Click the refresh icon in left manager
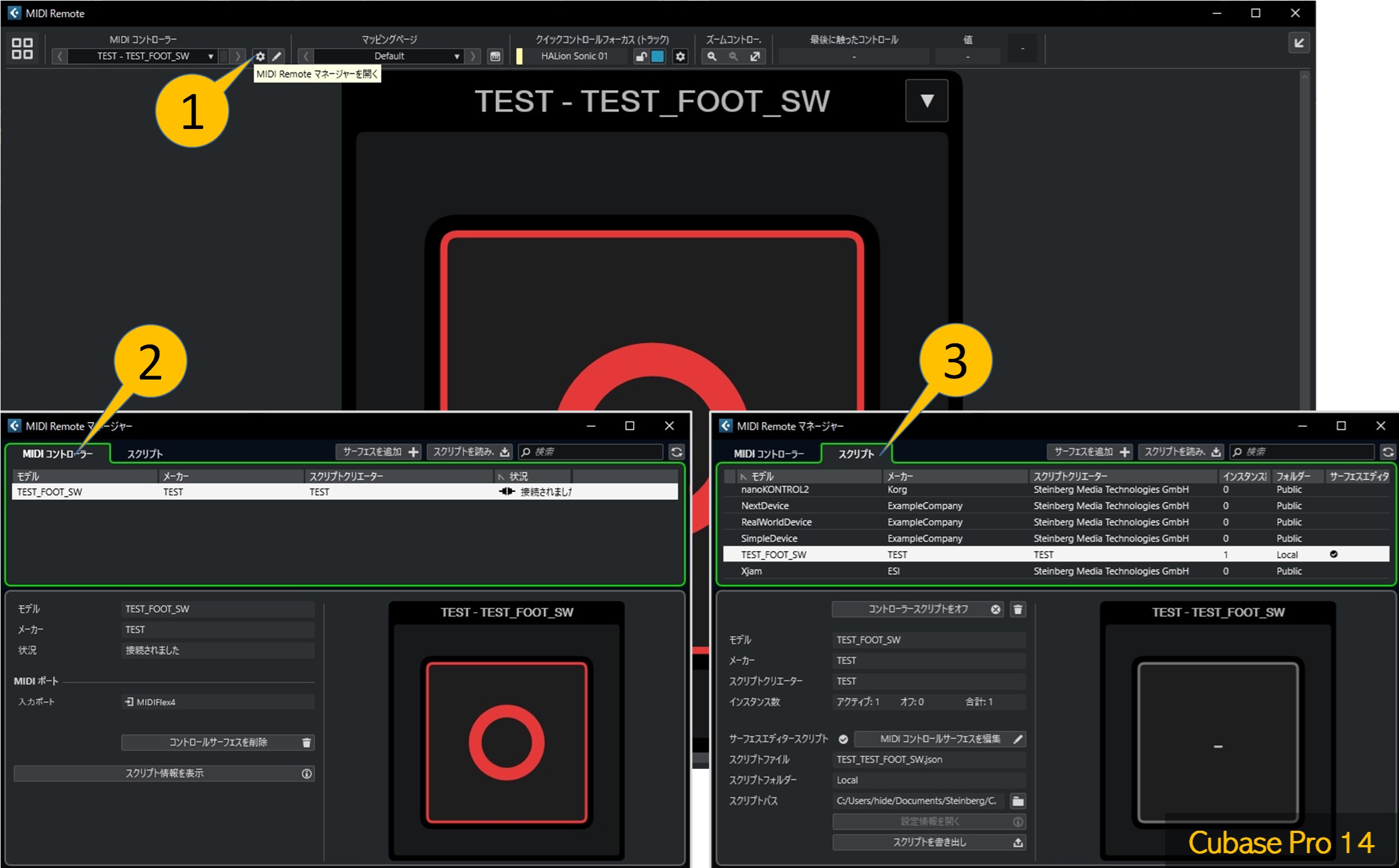 (676, 452)
